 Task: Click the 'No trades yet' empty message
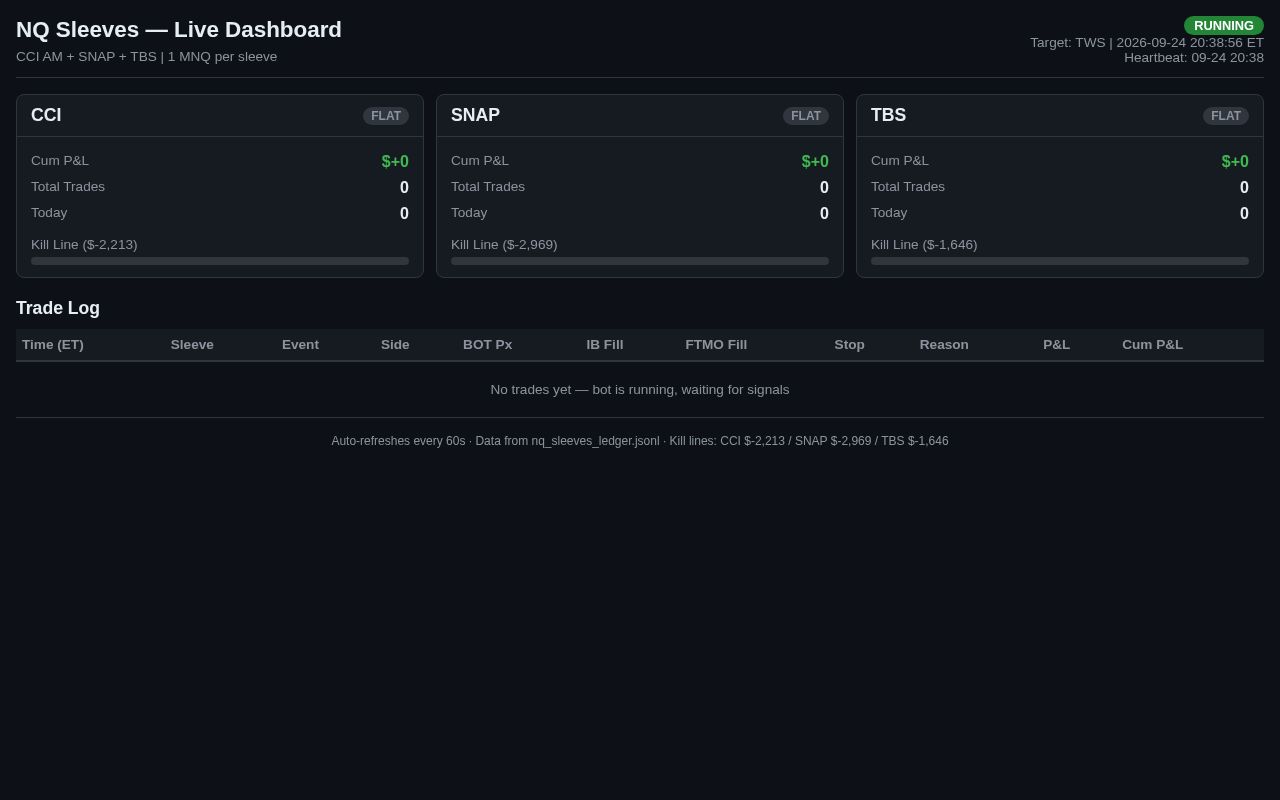[640, 390]
